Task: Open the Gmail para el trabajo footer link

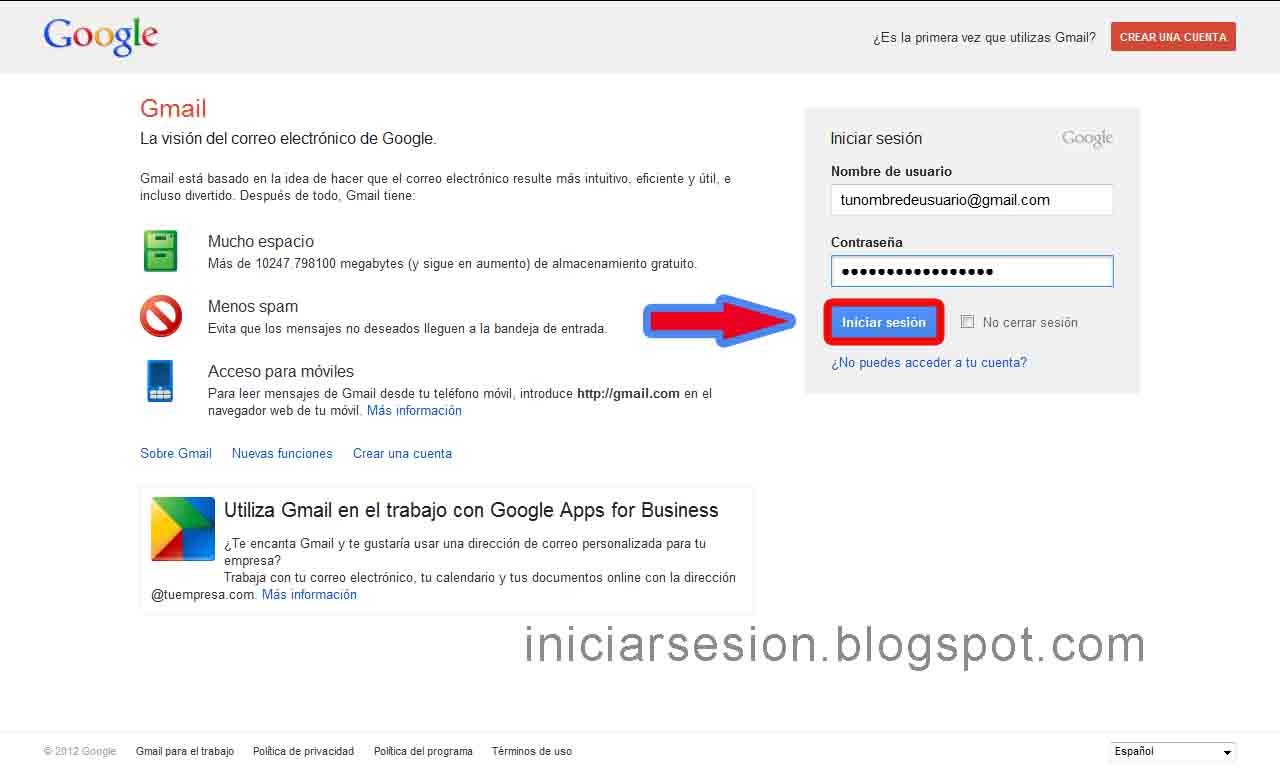Action: tap(185, 751)
